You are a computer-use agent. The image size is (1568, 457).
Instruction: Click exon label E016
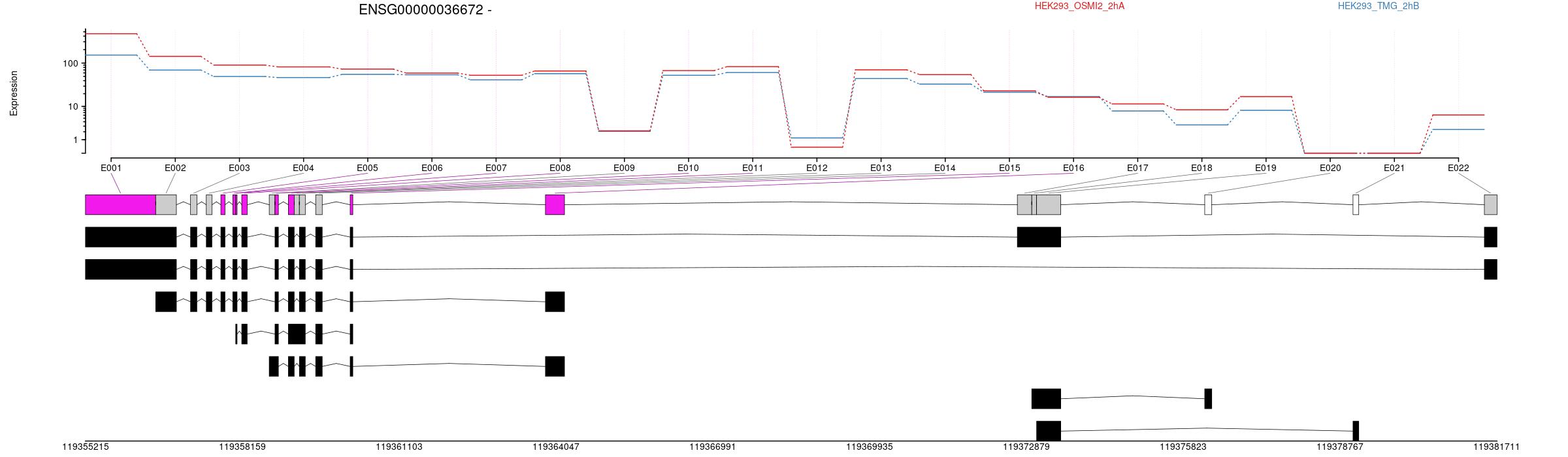(x=1073, y=168)
